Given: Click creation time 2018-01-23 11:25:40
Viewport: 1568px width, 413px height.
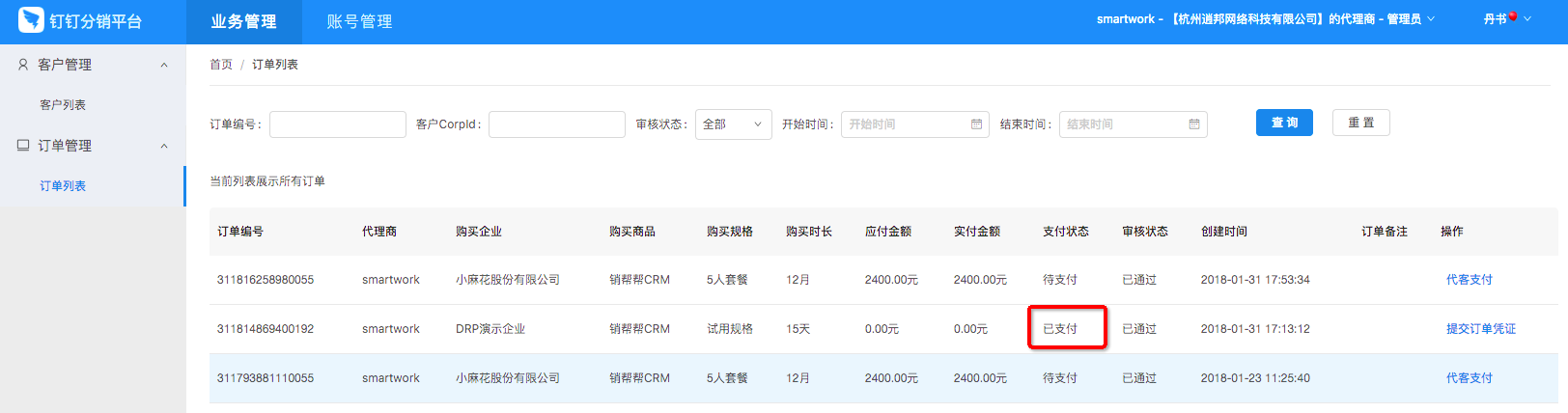Looking at the screenshot, I should click(1255, 378).
